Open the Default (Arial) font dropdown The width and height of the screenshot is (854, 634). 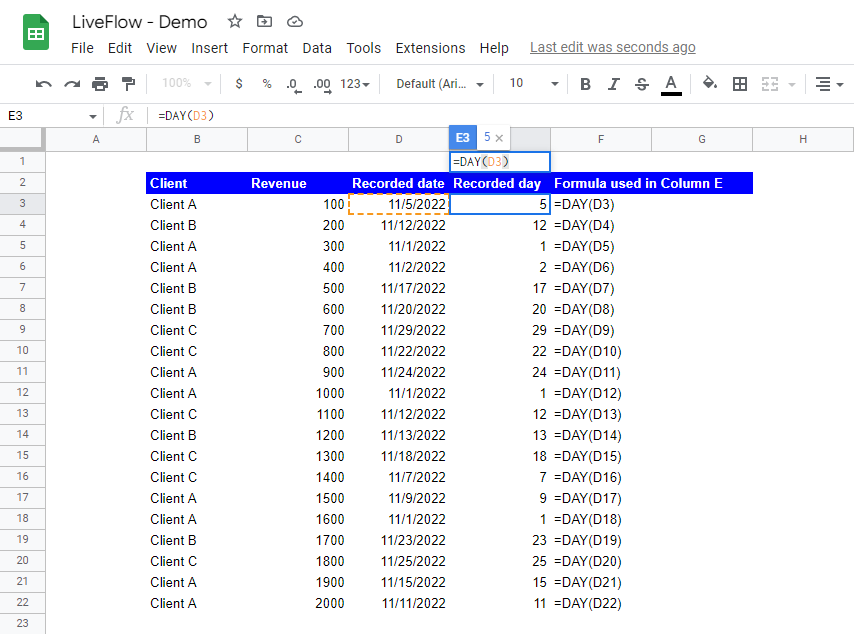(439, 84)
